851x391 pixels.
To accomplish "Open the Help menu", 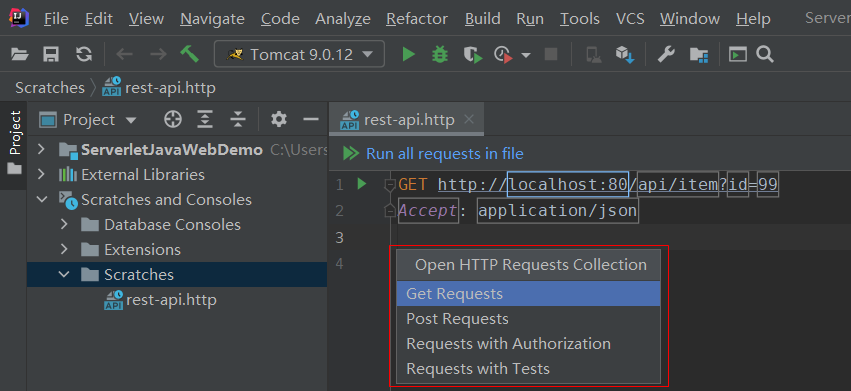I will (x=753, y=20).
